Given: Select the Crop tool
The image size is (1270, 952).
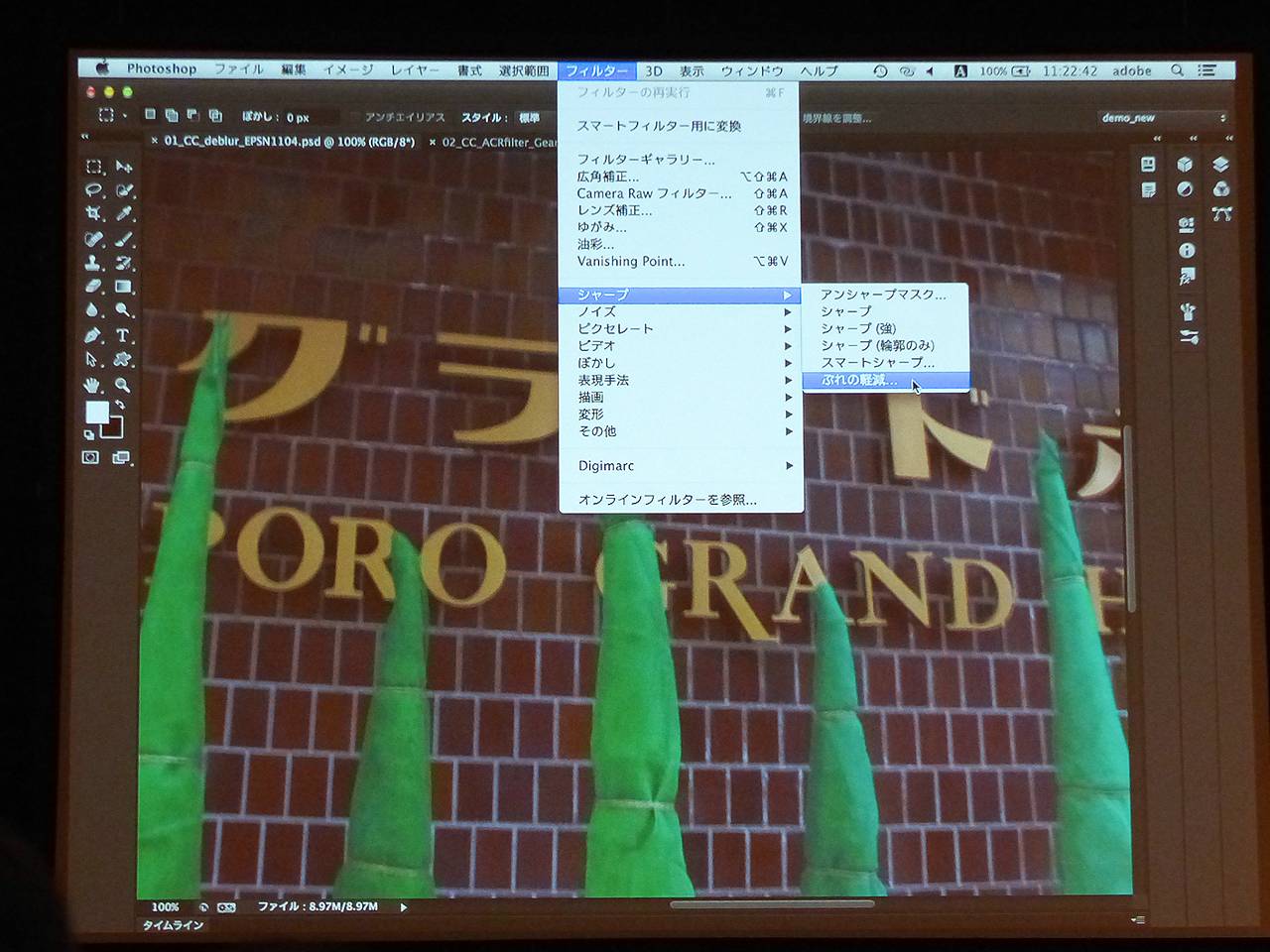Looking at the screenshot, I should coord(94,214).
